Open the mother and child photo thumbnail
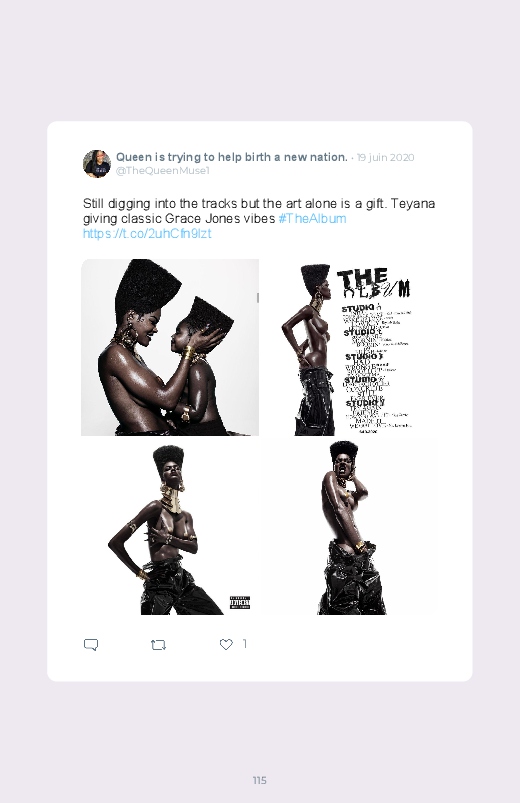 170,347
